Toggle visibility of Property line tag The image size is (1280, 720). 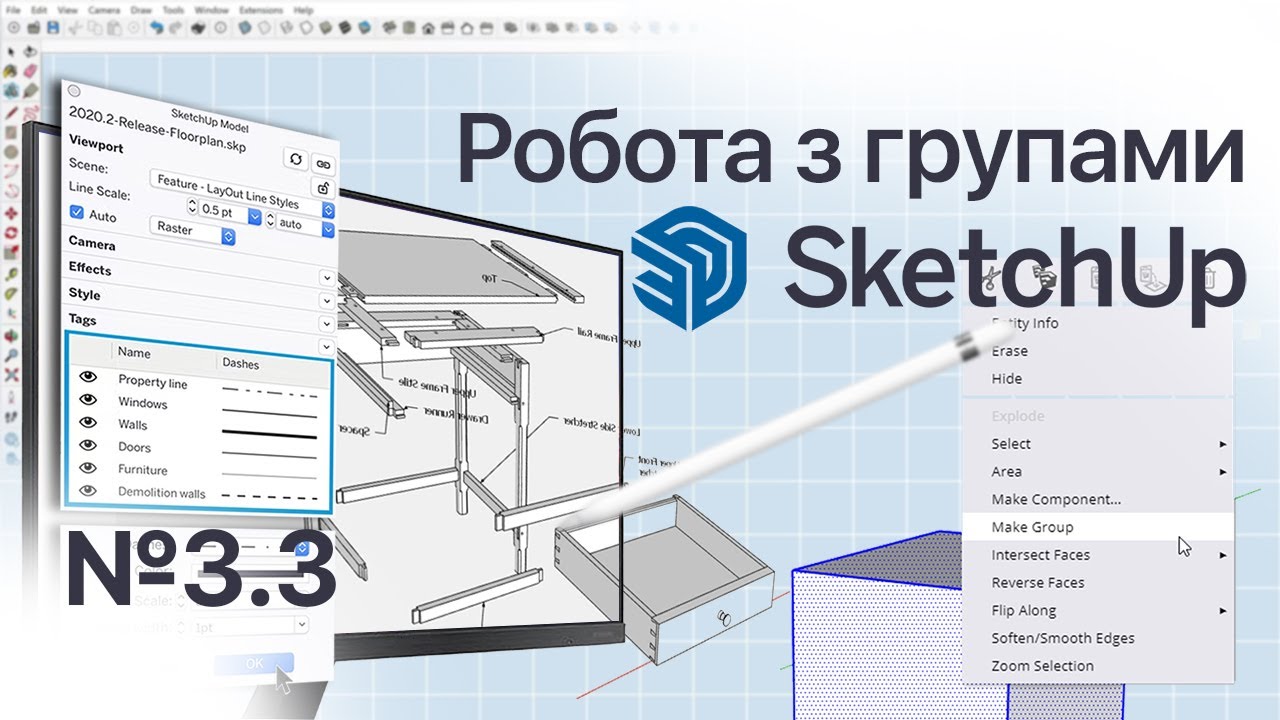click(90, 377)
